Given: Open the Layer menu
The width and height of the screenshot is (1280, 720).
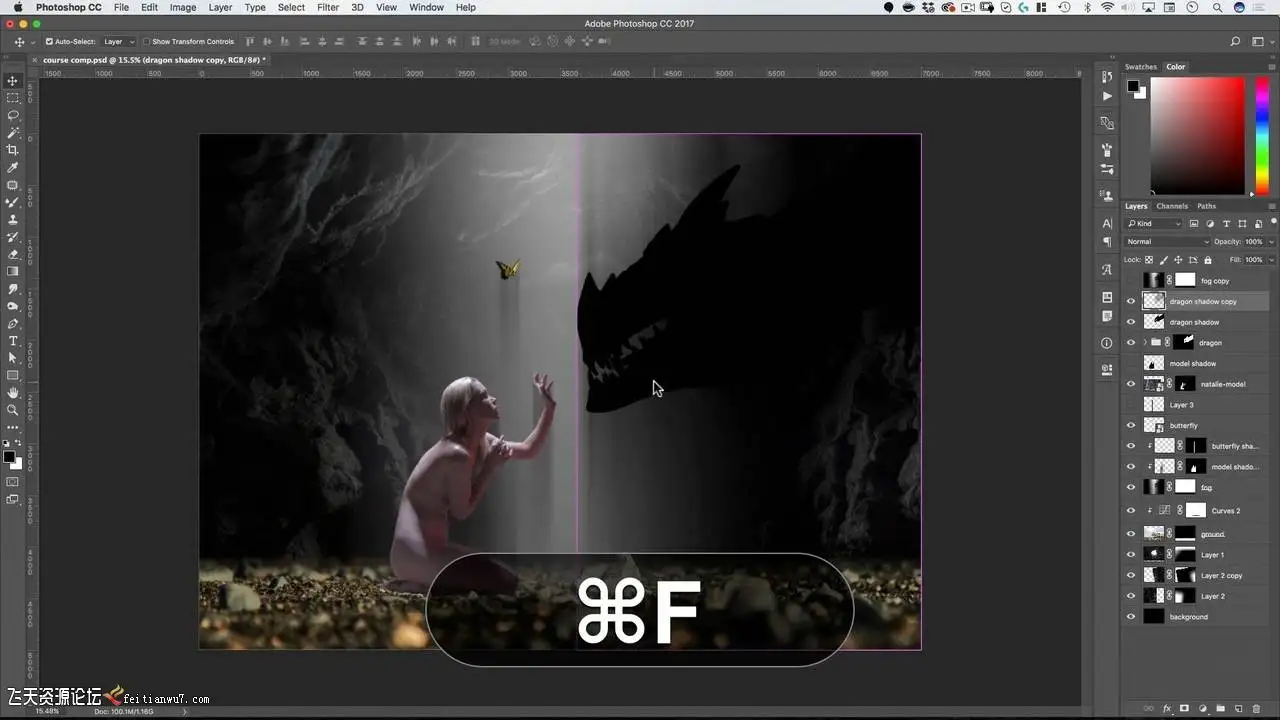Looking at the screenshot, I should click(220, 7).
